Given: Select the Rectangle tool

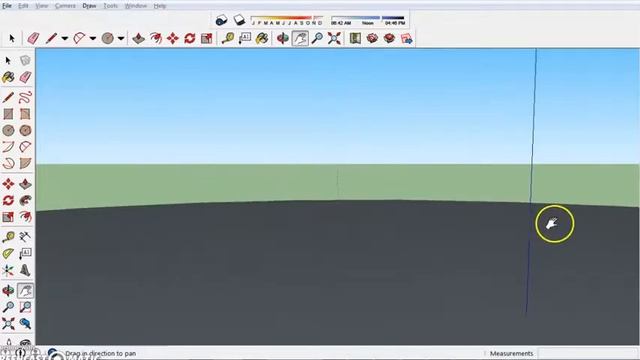Looking at the screenshot, I should click(x=8, y=114).
